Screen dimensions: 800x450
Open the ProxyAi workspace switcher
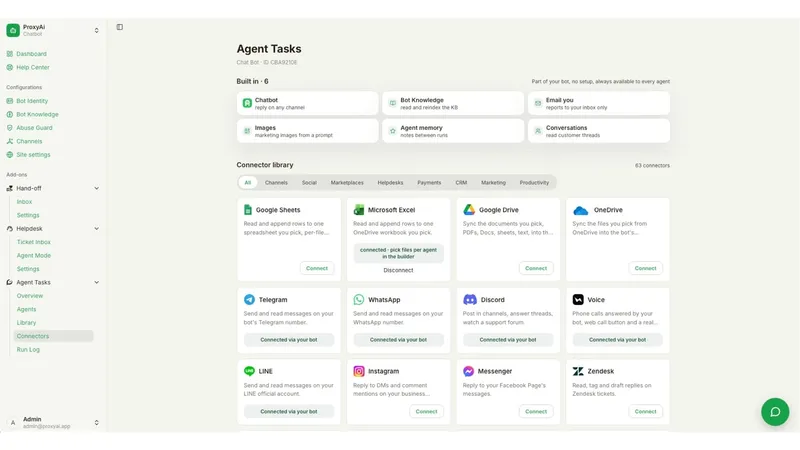[96, 31]
